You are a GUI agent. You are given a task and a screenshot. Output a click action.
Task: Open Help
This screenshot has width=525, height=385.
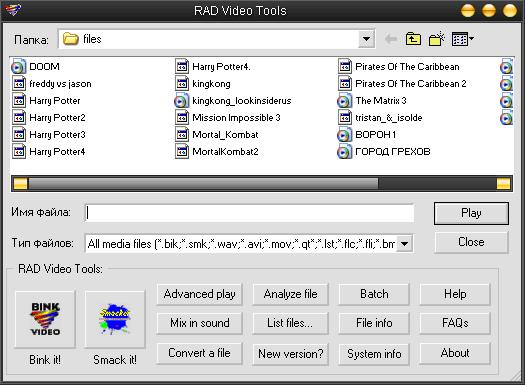pyautogui.click(x=455, y=294)
